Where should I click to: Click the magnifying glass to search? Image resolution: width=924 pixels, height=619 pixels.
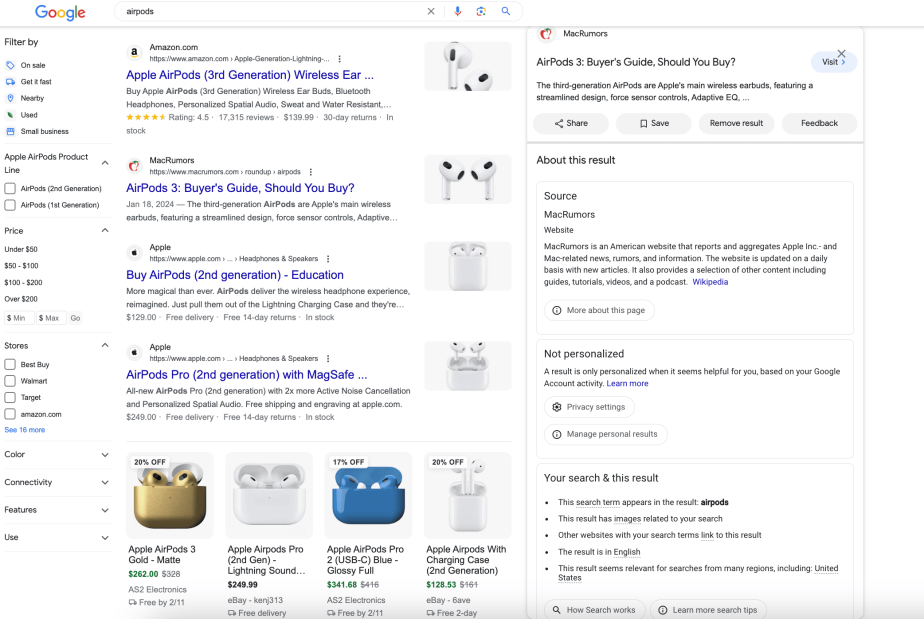(506, 11)
